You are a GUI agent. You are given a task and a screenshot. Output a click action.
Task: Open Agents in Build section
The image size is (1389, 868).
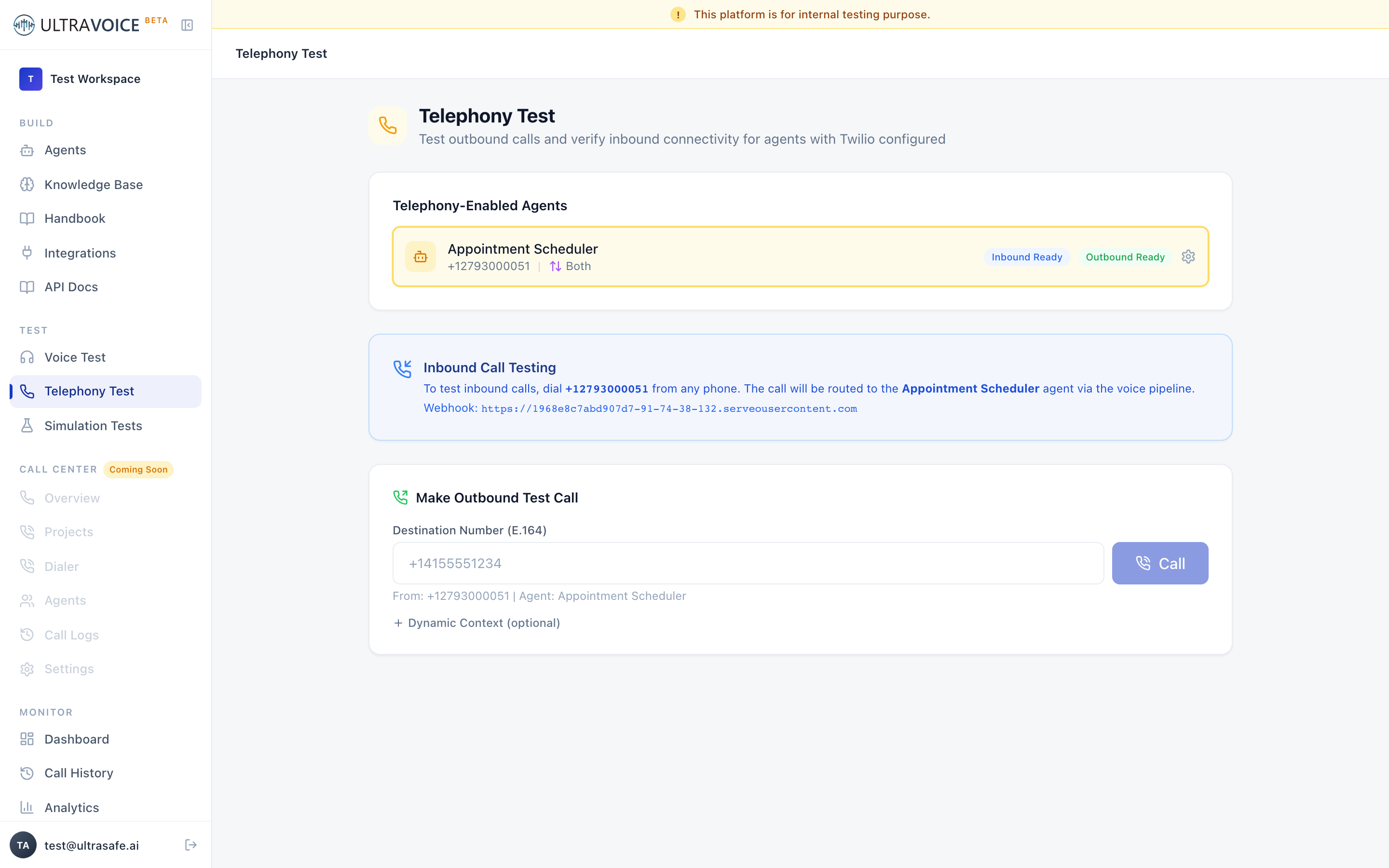point(106,150)
